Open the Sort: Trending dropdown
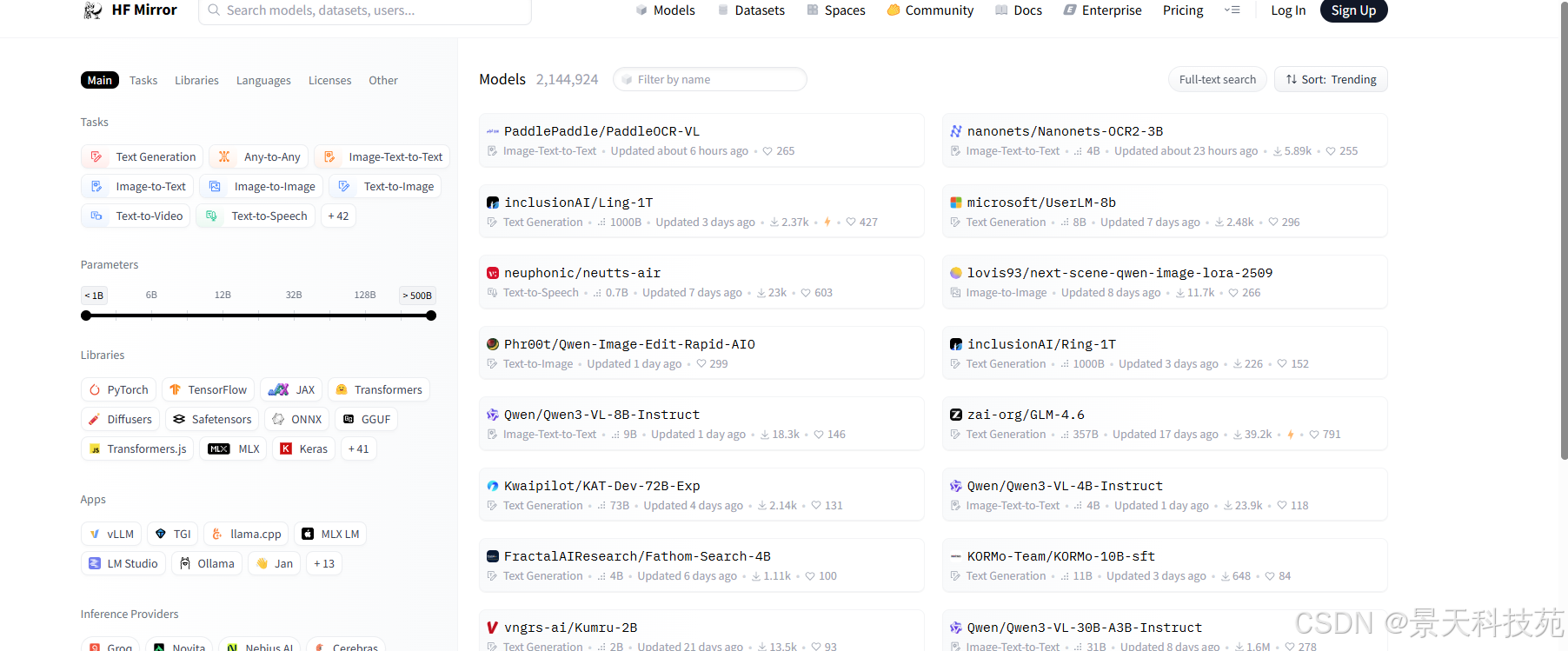1568x651 pixels. (x=1331, y=79)
